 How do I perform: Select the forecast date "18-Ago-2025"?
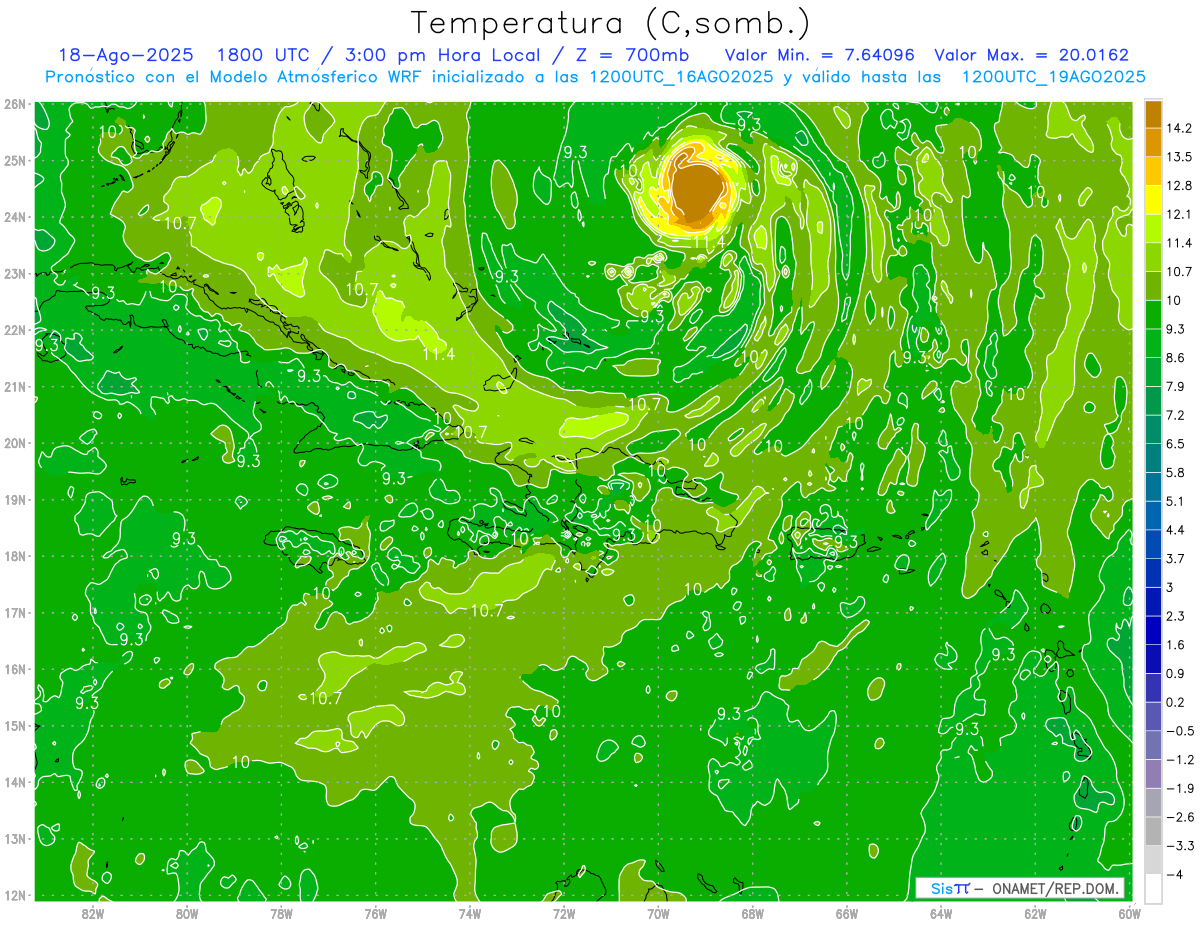pos(125,55)
